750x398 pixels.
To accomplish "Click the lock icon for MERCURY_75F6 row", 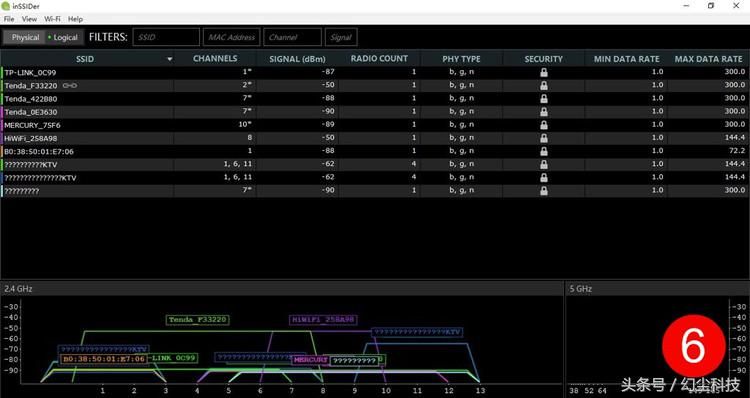I will (x=544, y=125).
